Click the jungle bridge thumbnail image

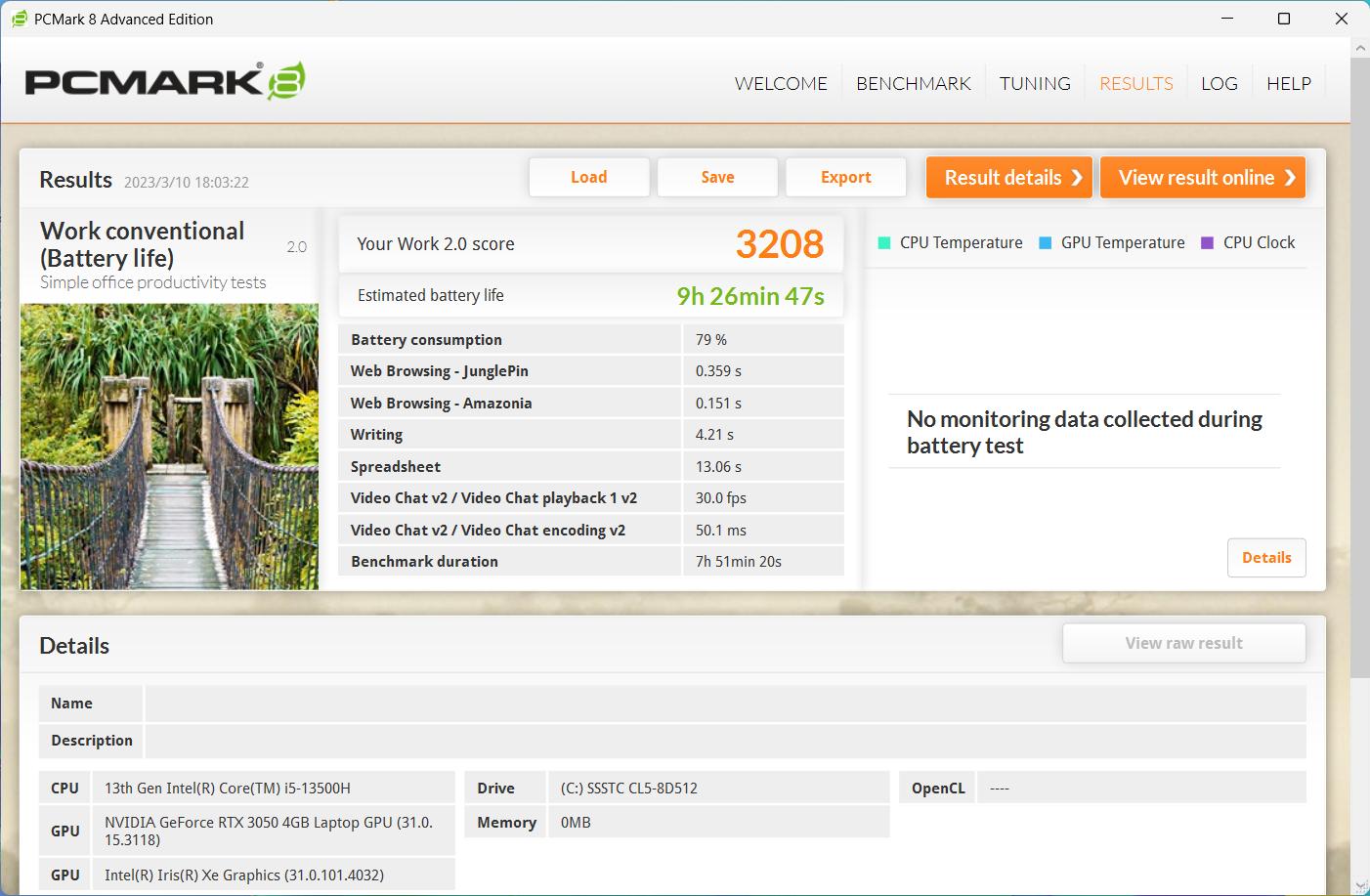tap(169, 447)
